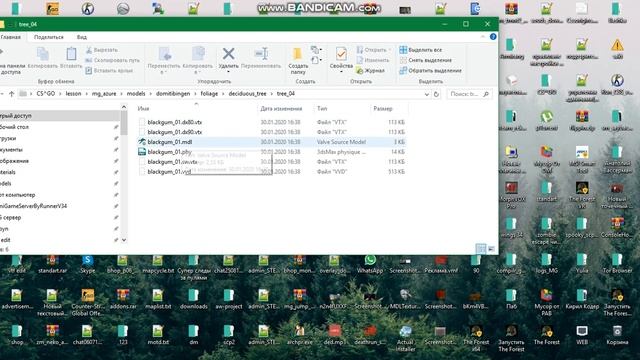Select the WEB desktop icon
The image size is (640, 360).
coord(582,335)
